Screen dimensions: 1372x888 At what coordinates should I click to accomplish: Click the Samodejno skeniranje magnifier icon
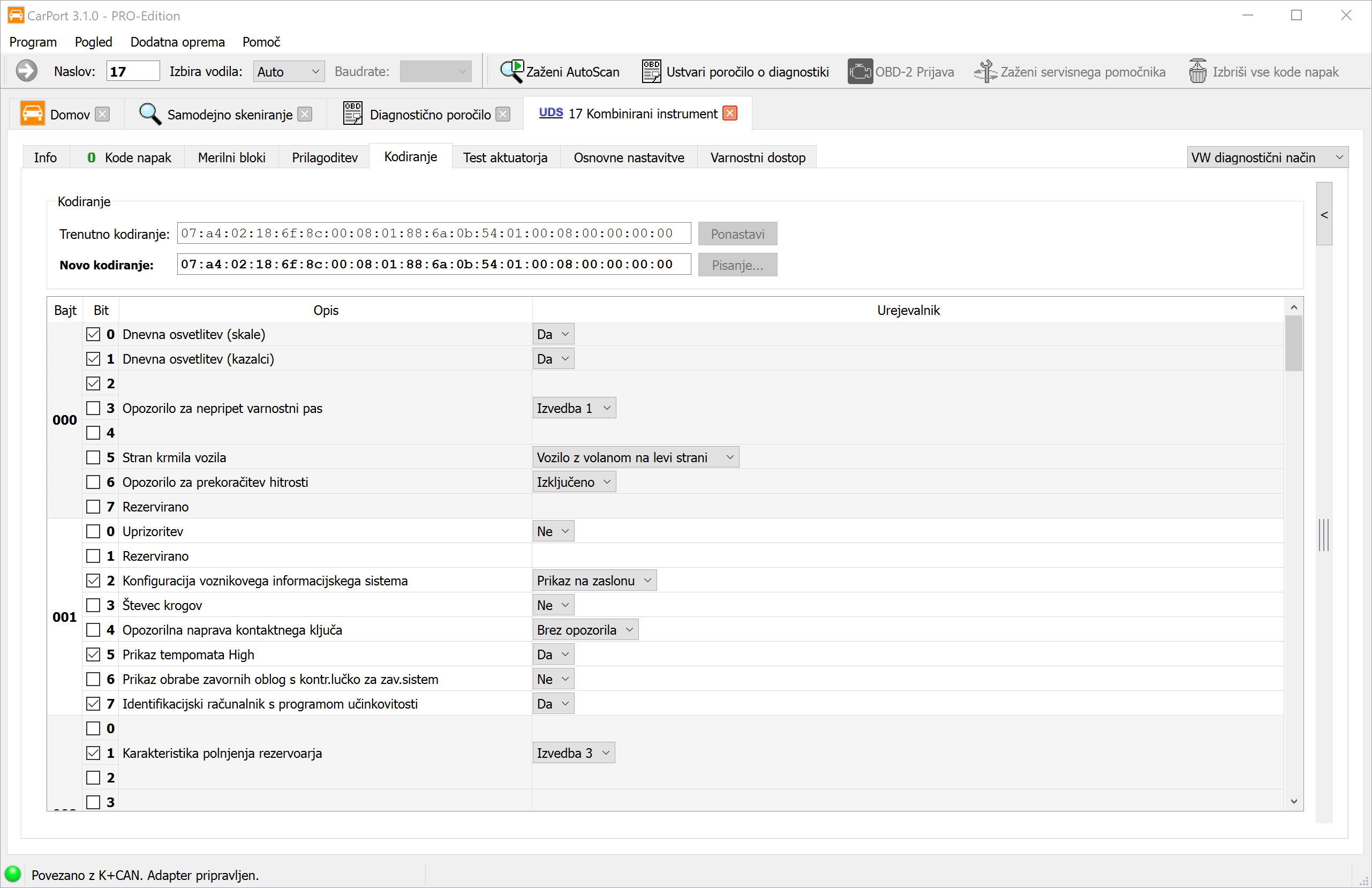coord(150,114)
